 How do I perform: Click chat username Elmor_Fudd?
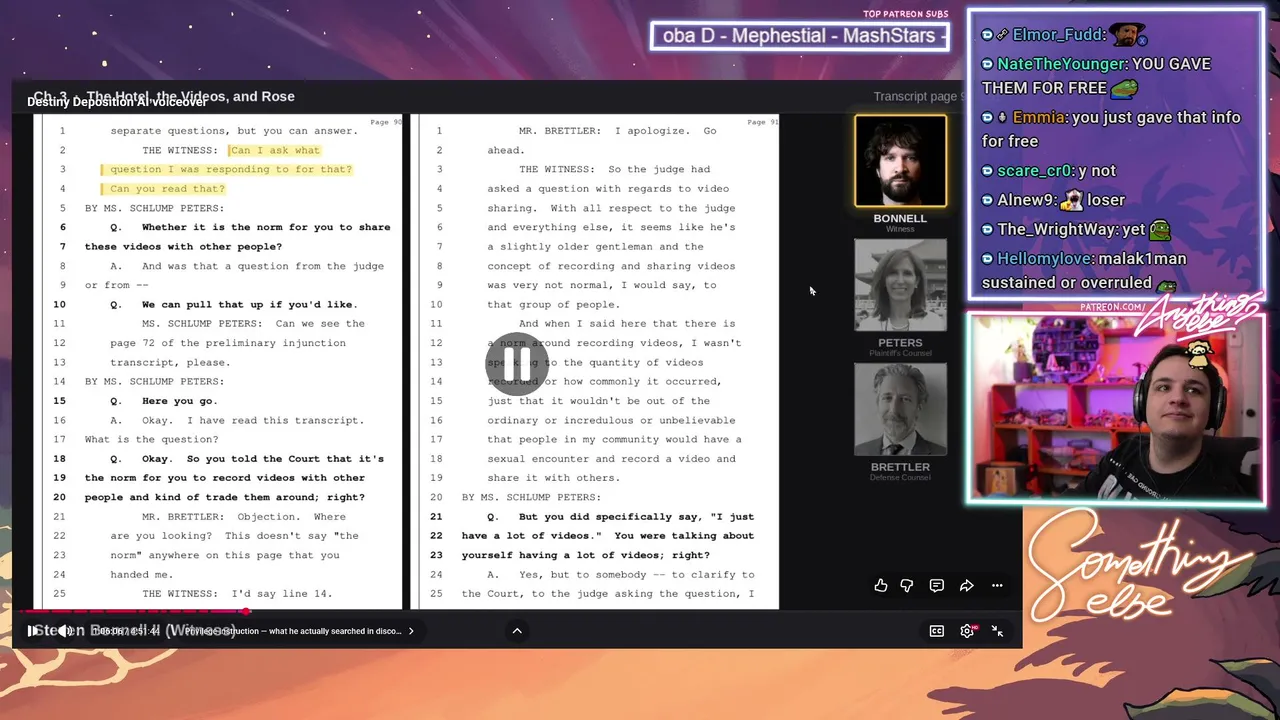(x=1059, y=35)
